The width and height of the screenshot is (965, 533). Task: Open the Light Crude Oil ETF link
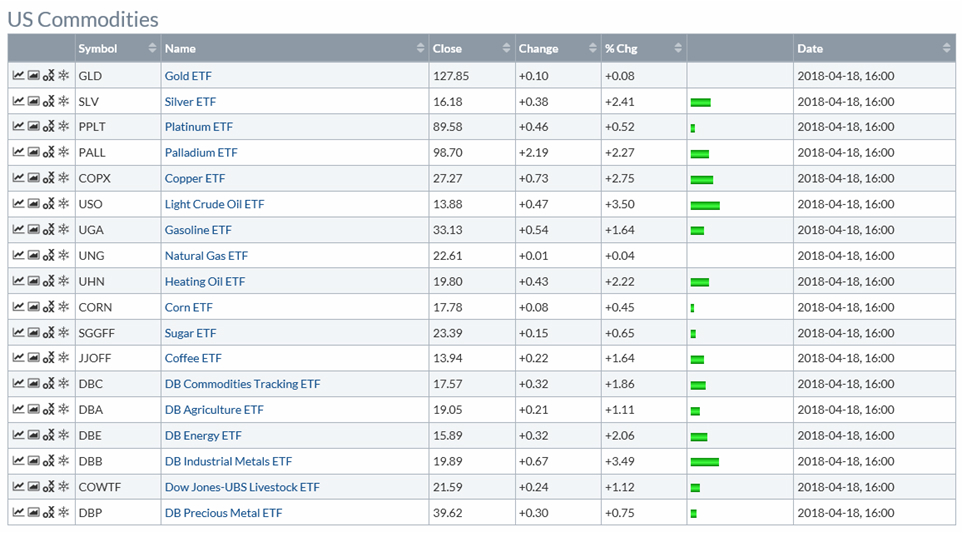[214, 205]
